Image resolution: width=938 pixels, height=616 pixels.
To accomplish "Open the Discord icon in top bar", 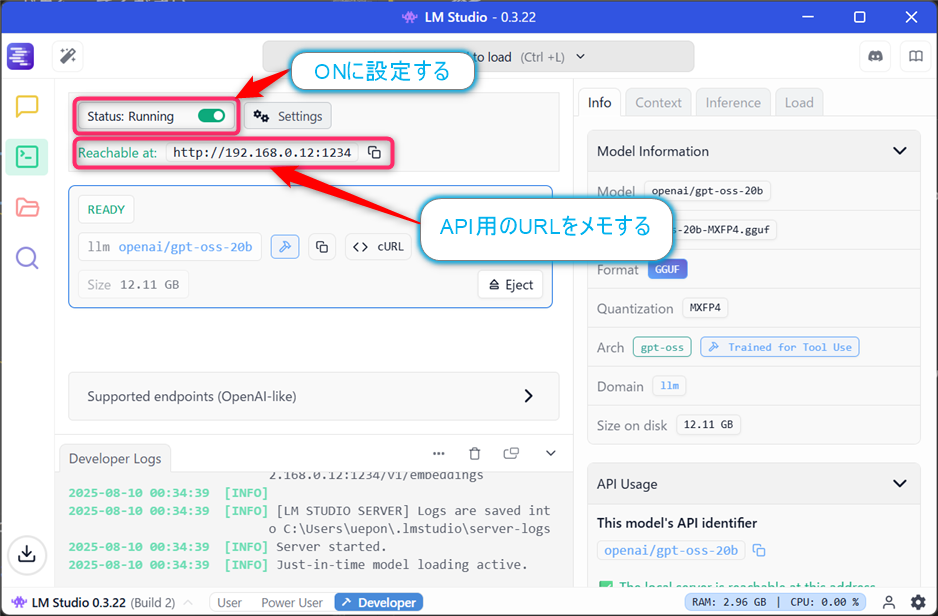I will [x=875, y=56].
